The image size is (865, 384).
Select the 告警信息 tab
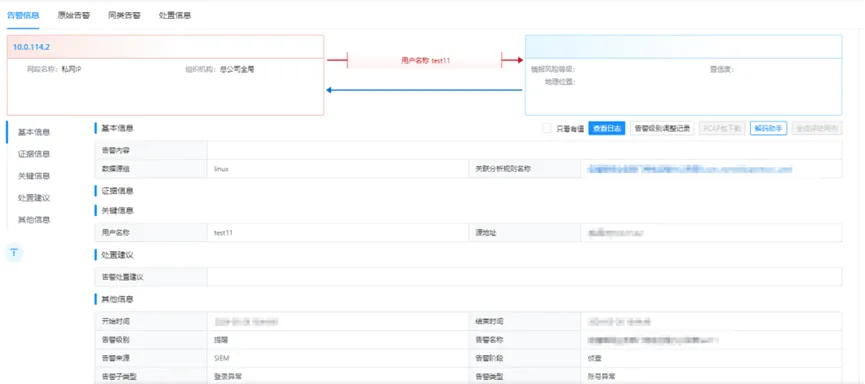(x=23, y=15)
